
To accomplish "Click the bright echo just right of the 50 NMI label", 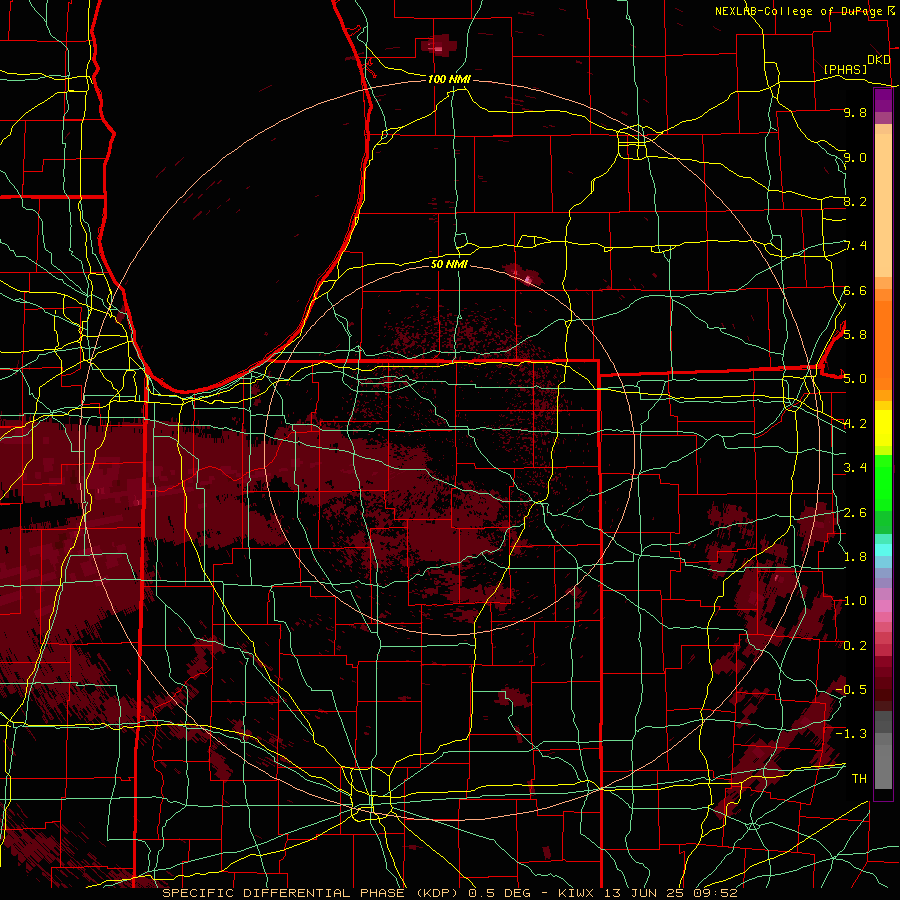I will coord(525,276).
